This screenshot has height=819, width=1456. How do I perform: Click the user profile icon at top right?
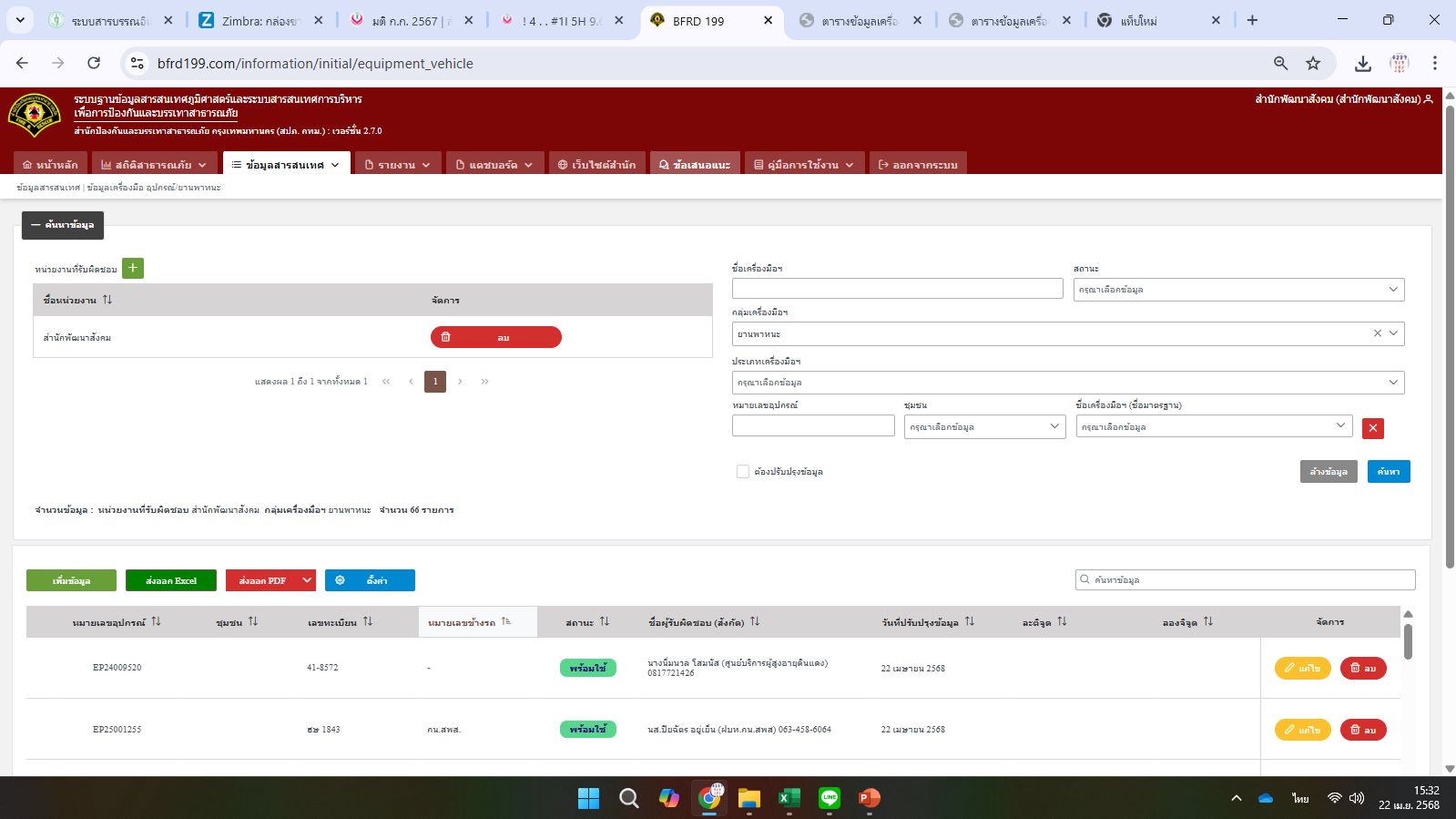(1428, 99)
